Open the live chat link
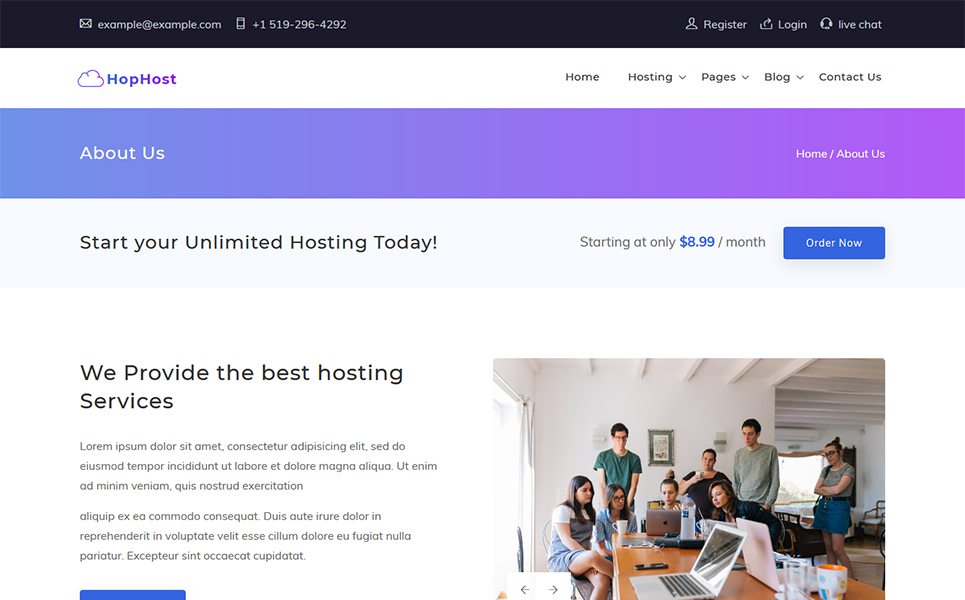Screen dimensions: 965x600 pyautogui.click(x=860, y=25)
